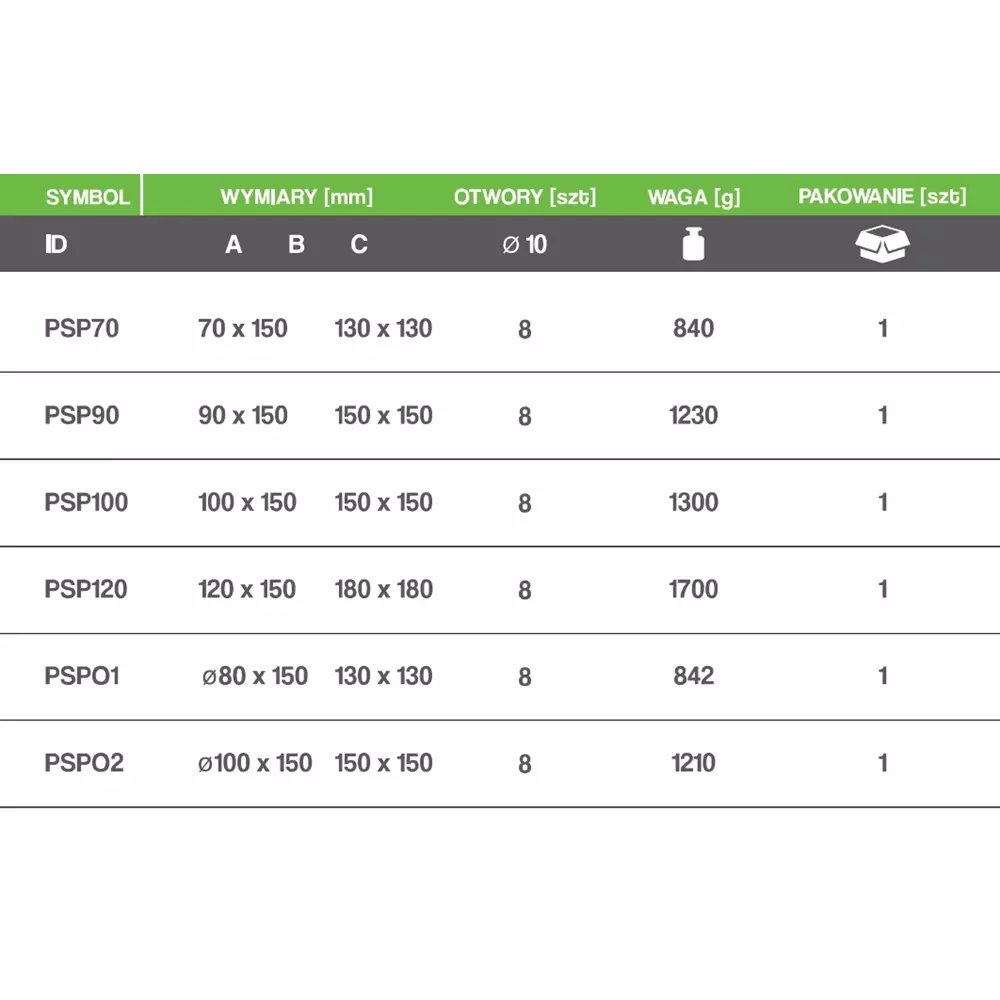Click the ø80 x 150 dimension cell

[254, 676]
